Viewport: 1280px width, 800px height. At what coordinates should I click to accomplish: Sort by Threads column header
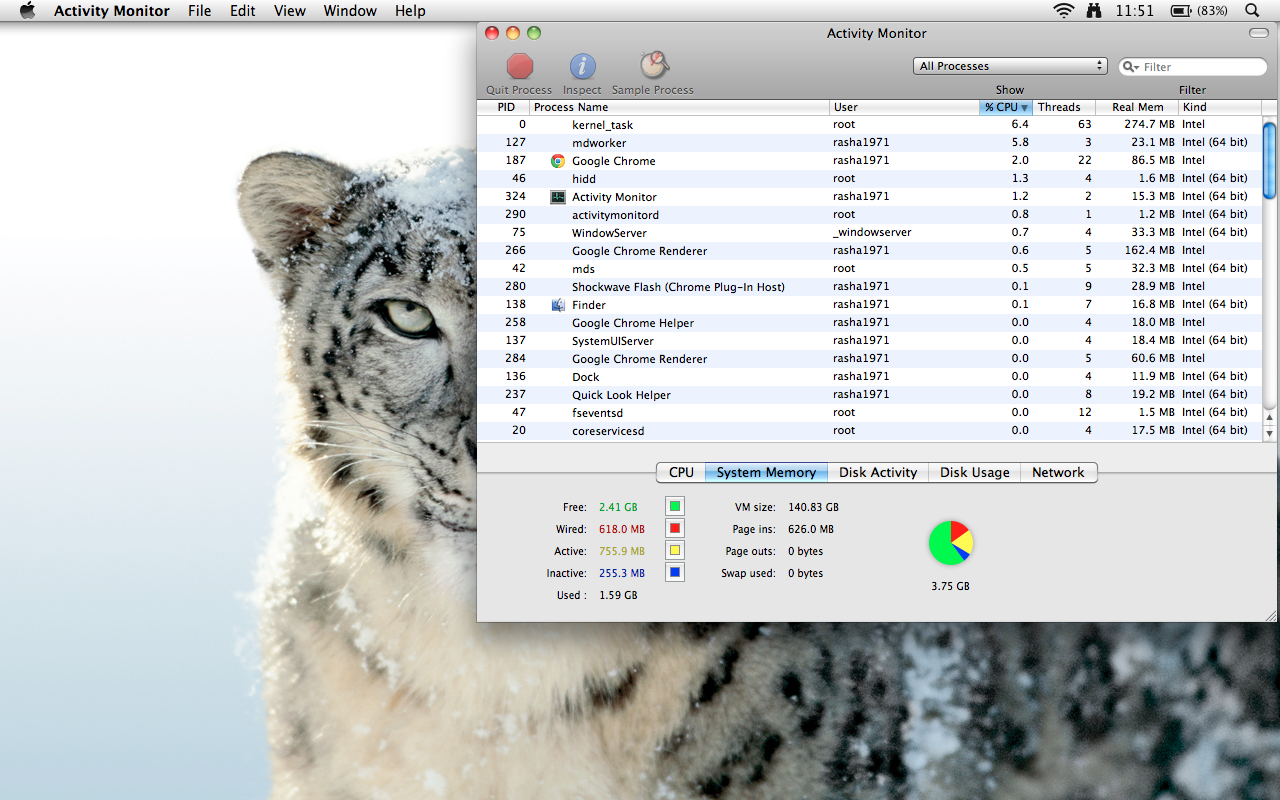tap(1063, 107)
